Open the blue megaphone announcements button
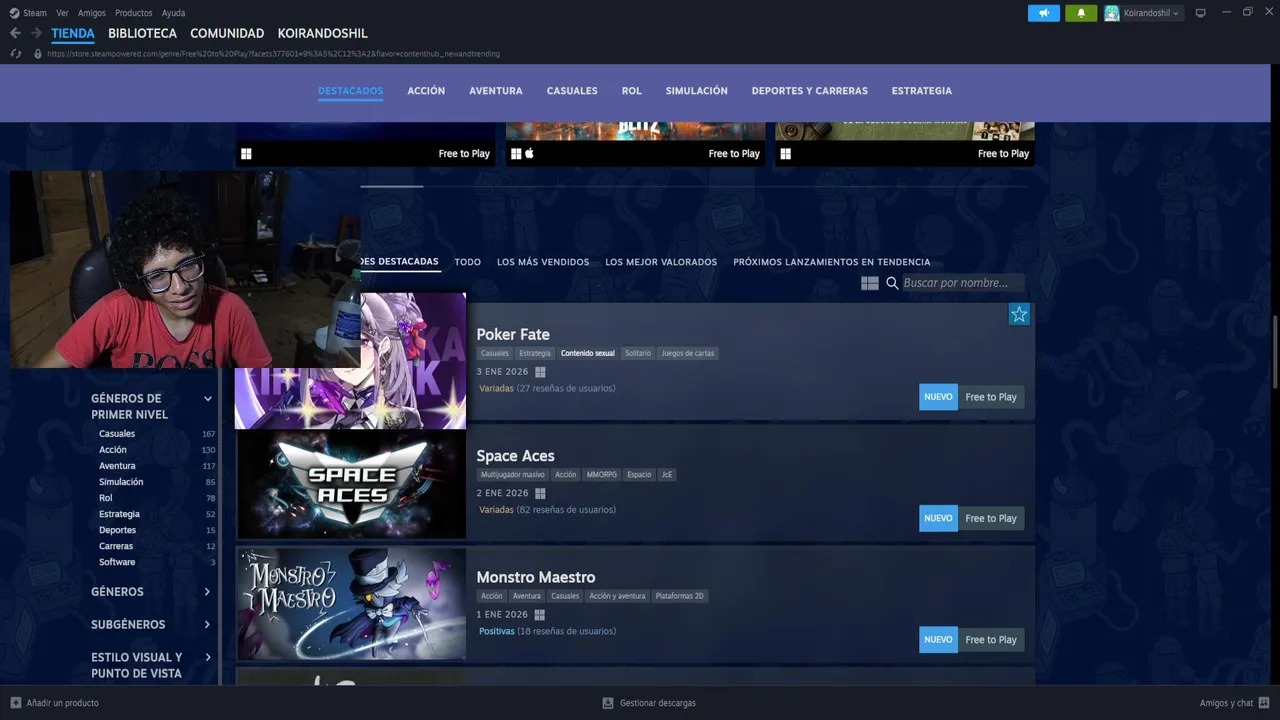Image resolution: width=1280 pixels, height=720 pixels. [1043, 13]
